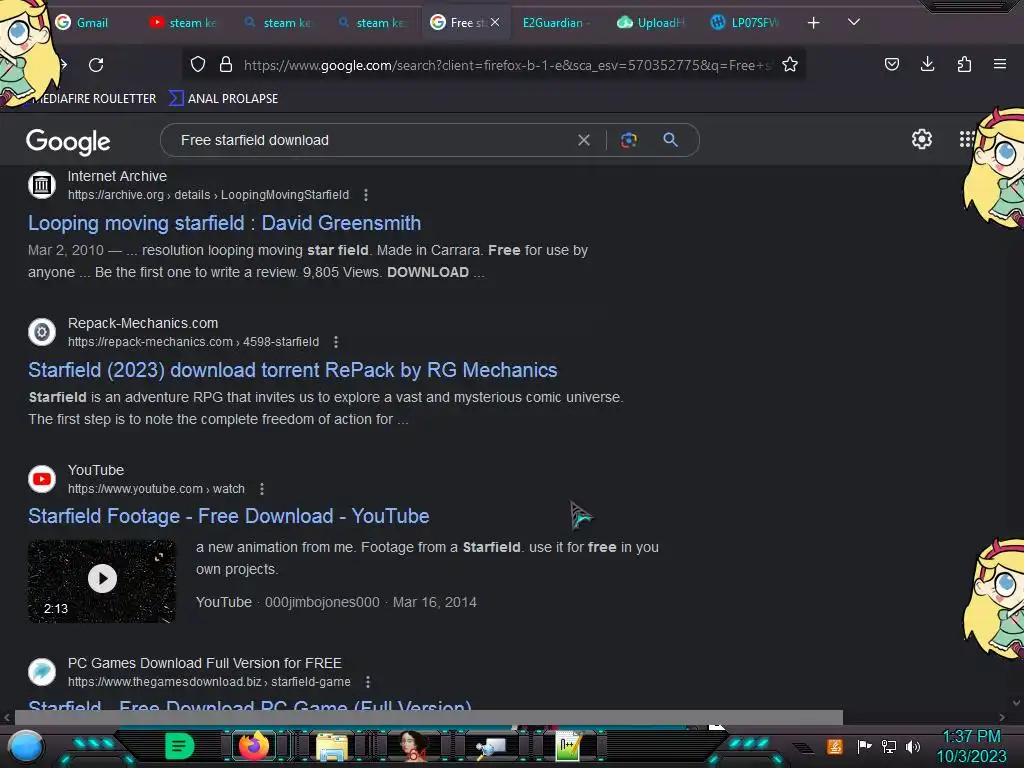The width and height of the screenshot is (1024, 768).
Task: Focus the Google search box
Action: [x=372, y=140]
